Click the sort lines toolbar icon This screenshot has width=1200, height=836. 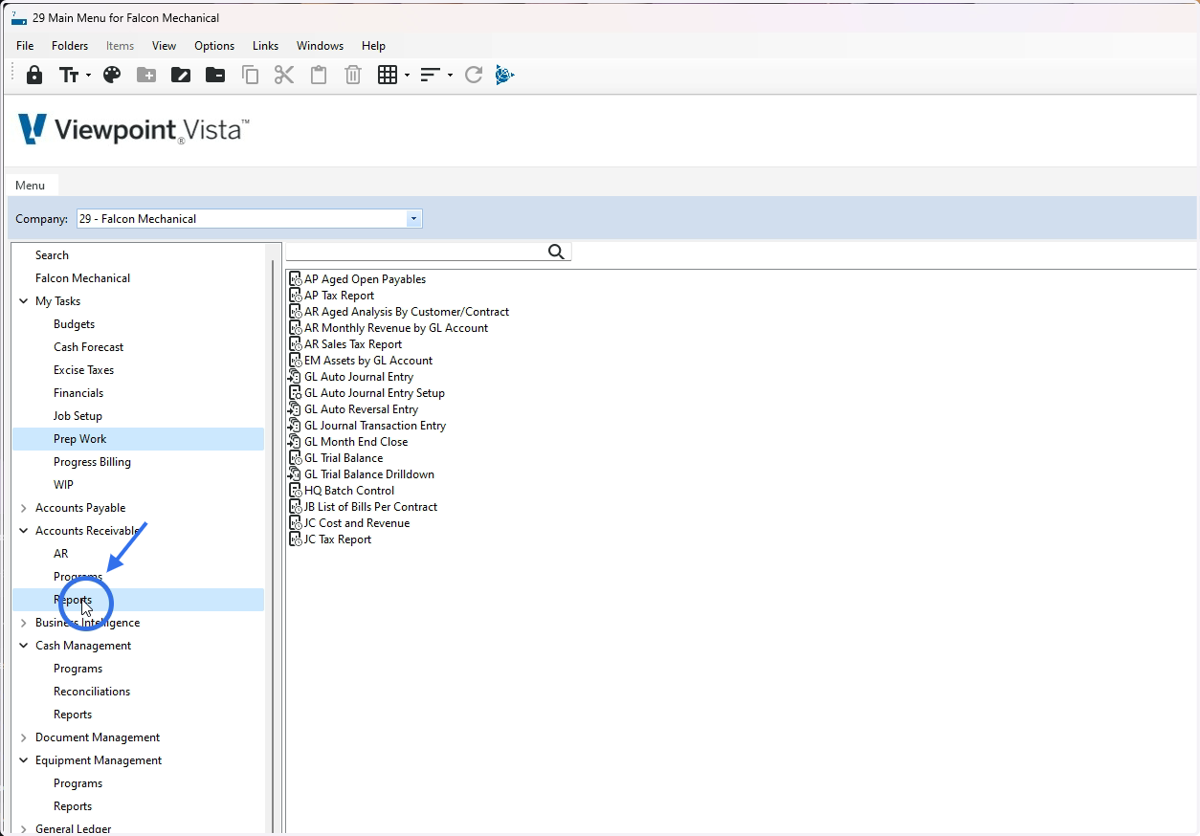tap(430, 75)
